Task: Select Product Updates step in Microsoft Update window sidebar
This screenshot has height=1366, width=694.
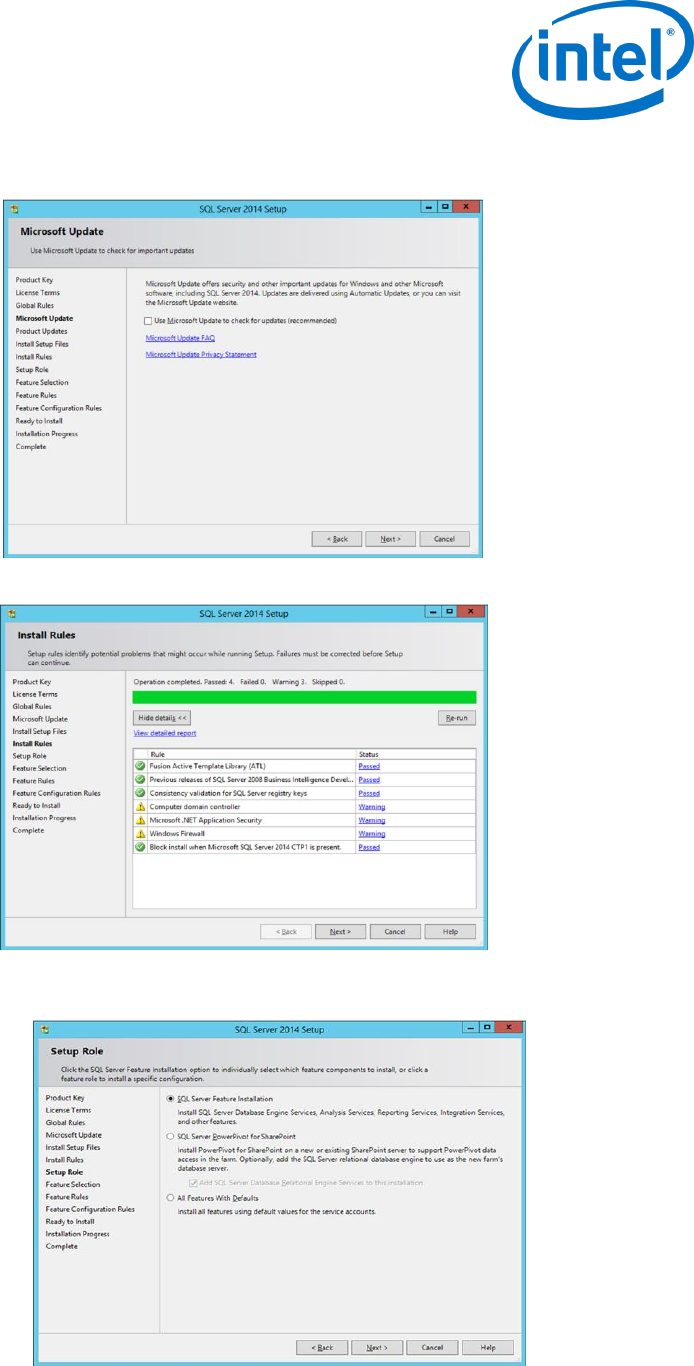Action: (42, 331)
